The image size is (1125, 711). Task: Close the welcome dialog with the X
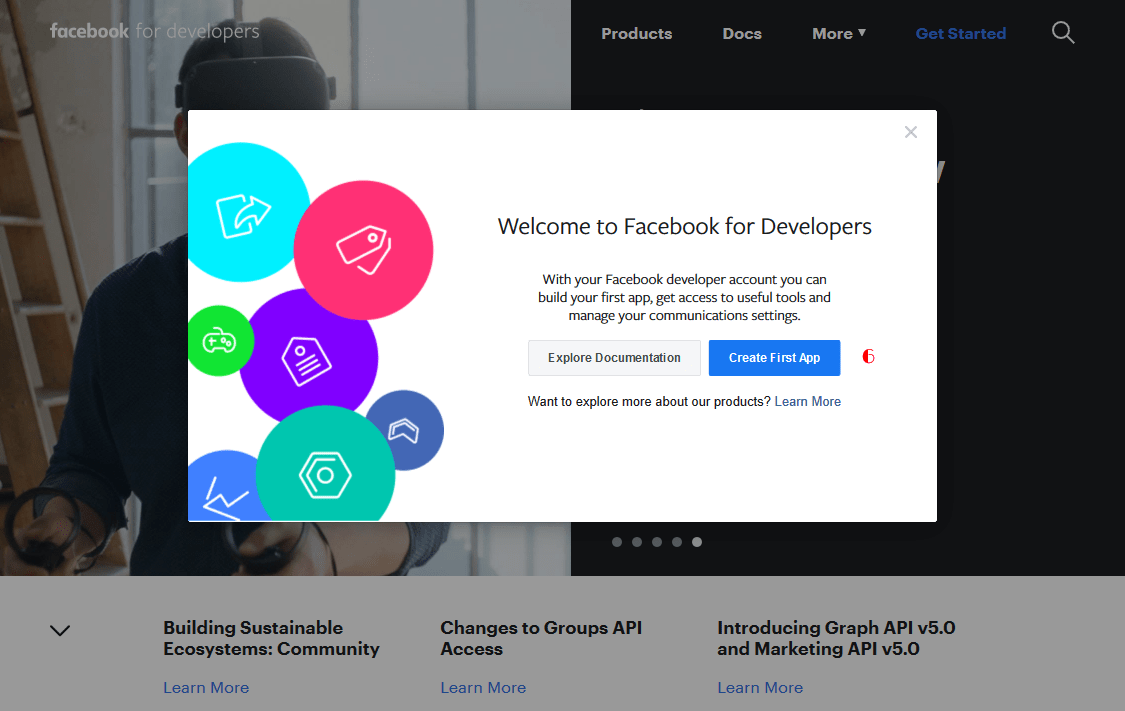tap(910, 132)
